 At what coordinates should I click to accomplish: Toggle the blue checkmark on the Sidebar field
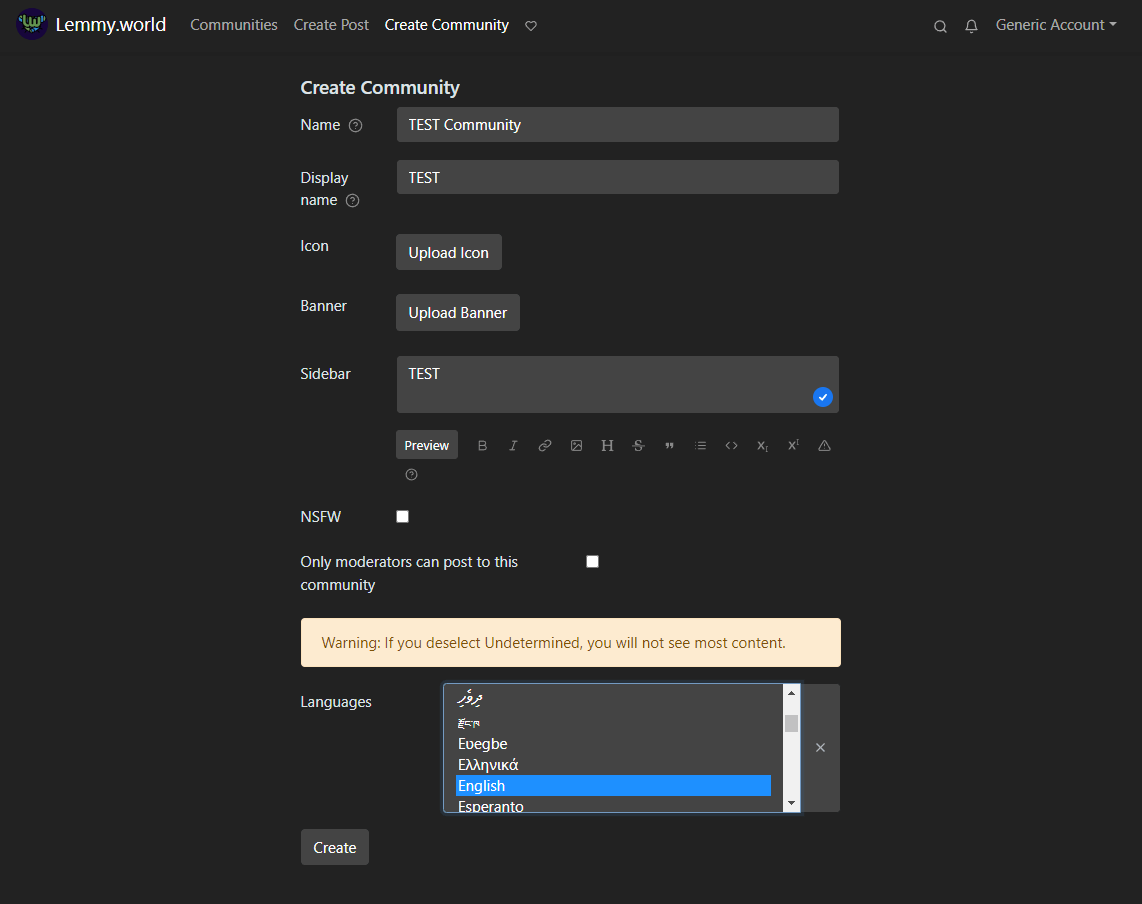click(822, 397)
